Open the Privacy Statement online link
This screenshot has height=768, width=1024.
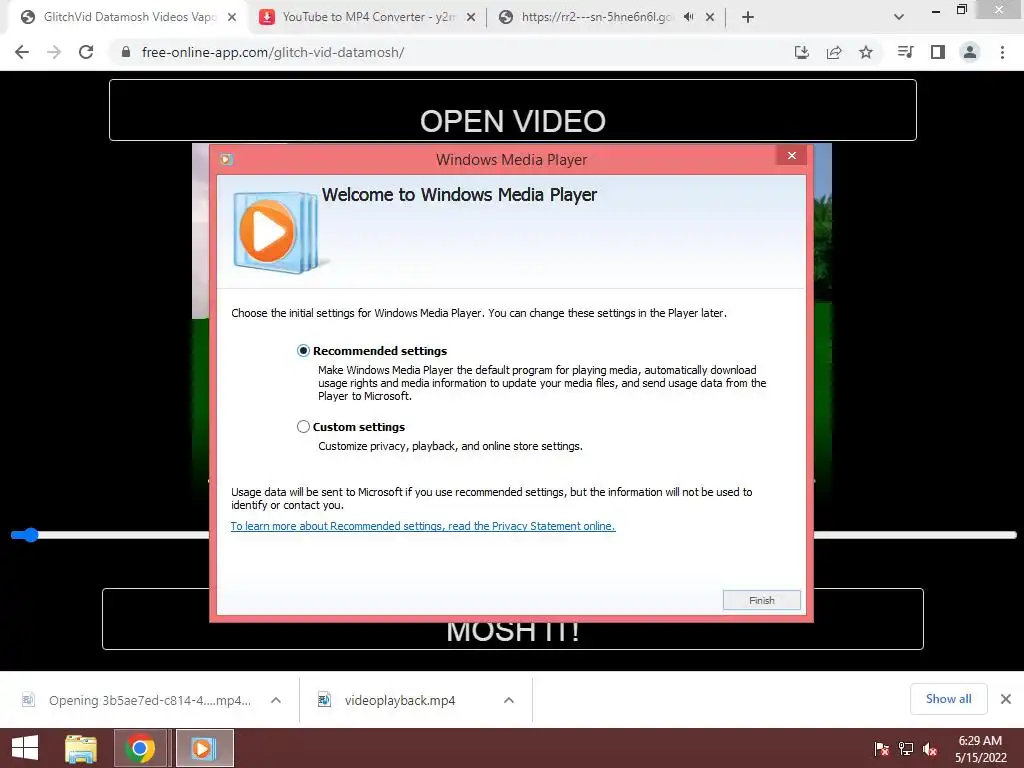pos(423,526)
